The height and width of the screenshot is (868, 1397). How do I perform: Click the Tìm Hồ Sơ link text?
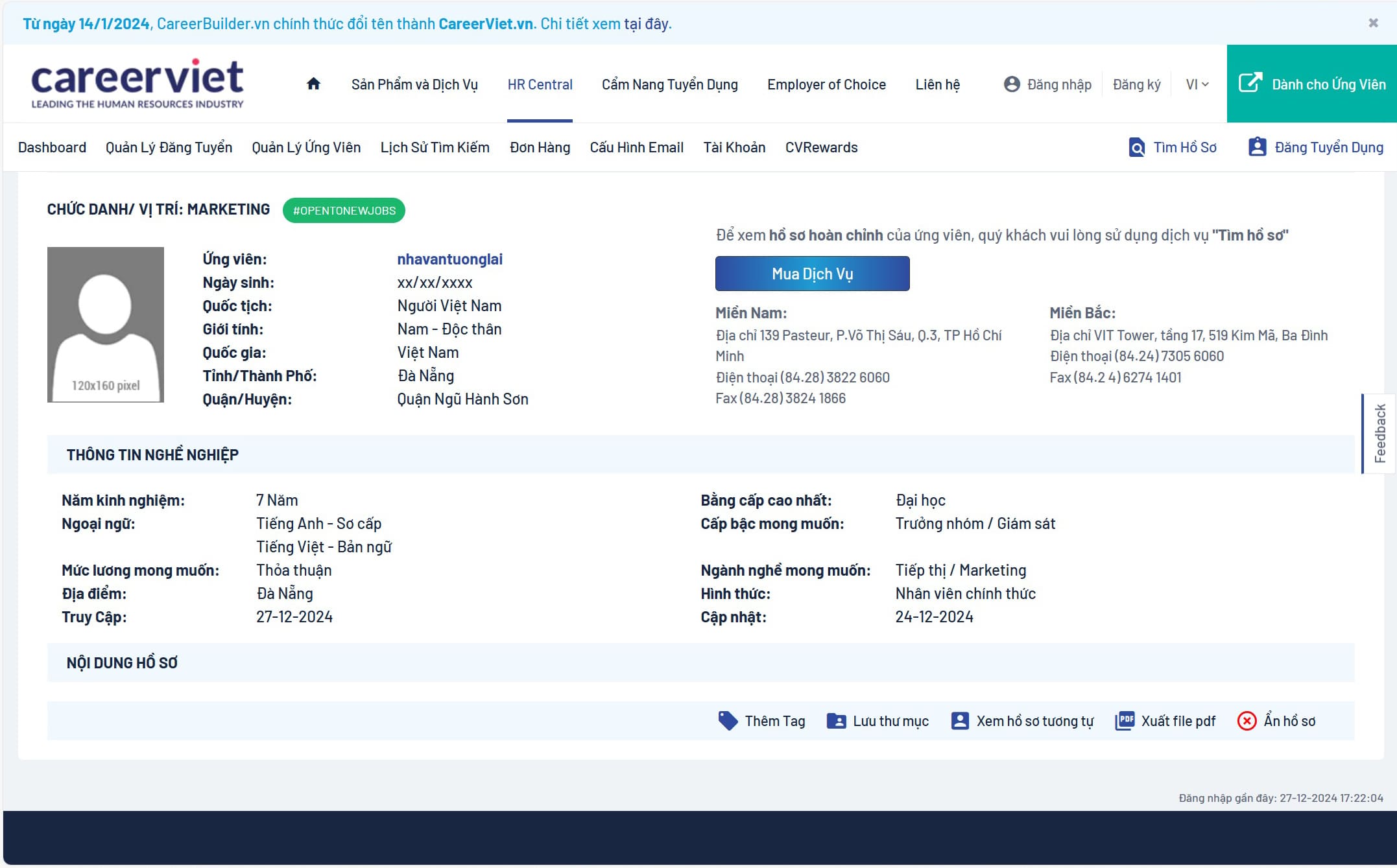click(1184, 147)
